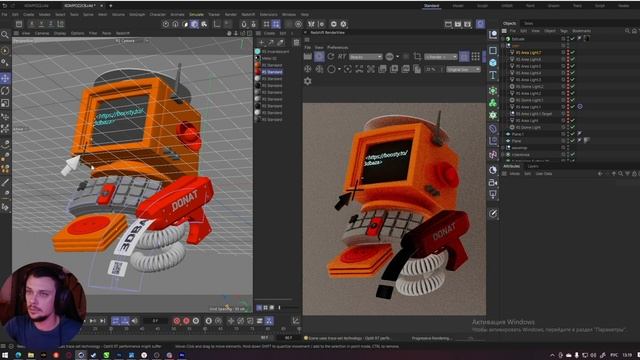Select the Rotate tool in left toolbar
640x360 pixels.
pos(5,91)
